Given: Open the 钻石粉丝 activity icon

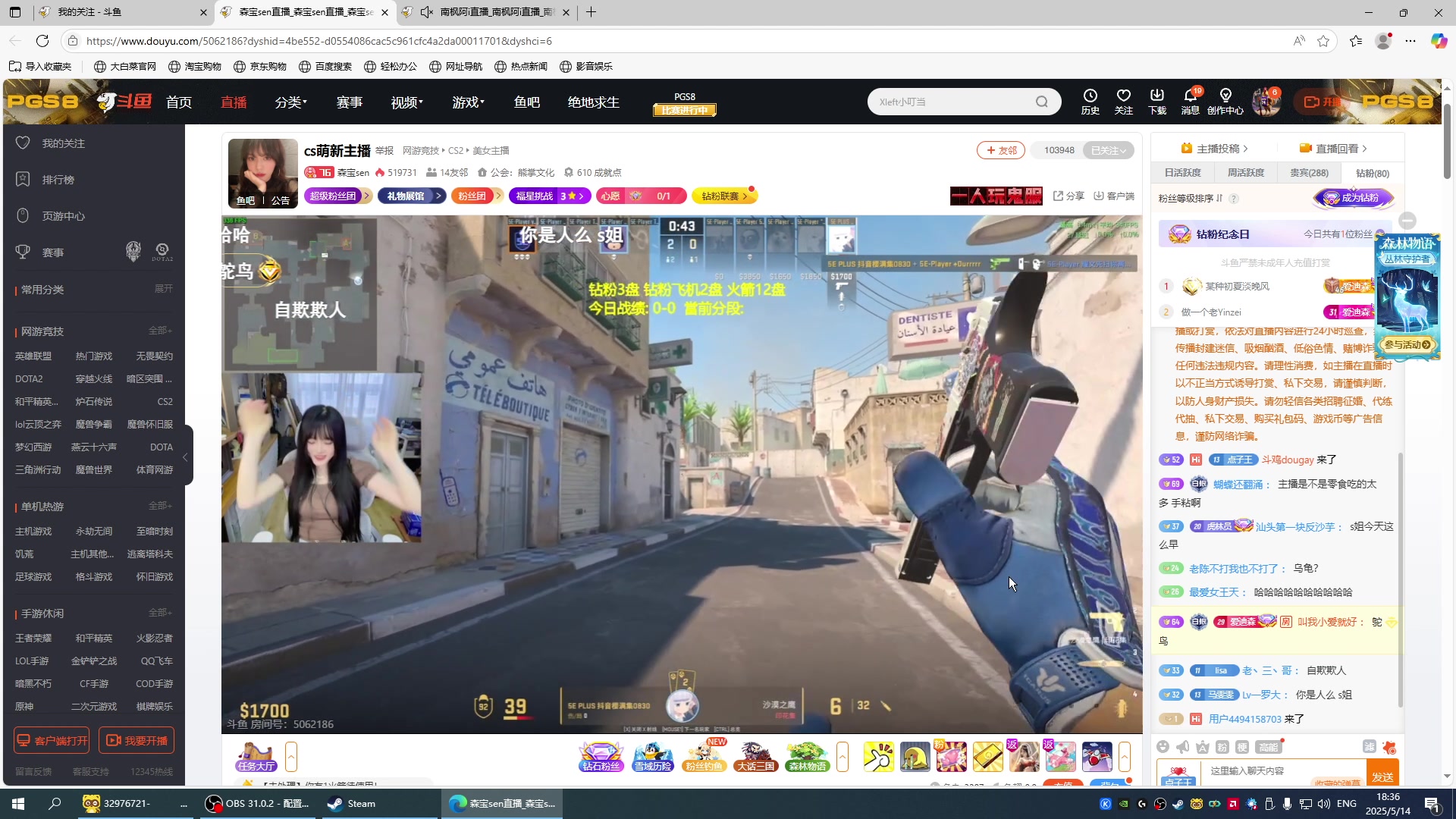Looking at the screenshot, I should (601, 757).
